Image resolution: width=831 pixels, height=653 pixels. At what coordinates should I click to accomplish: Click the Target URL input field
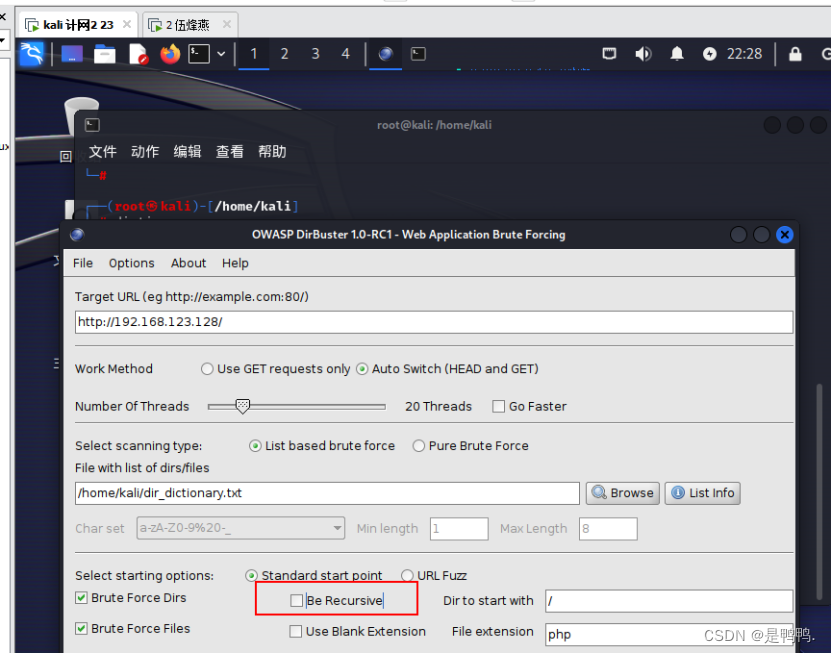(x=434, y=322)
